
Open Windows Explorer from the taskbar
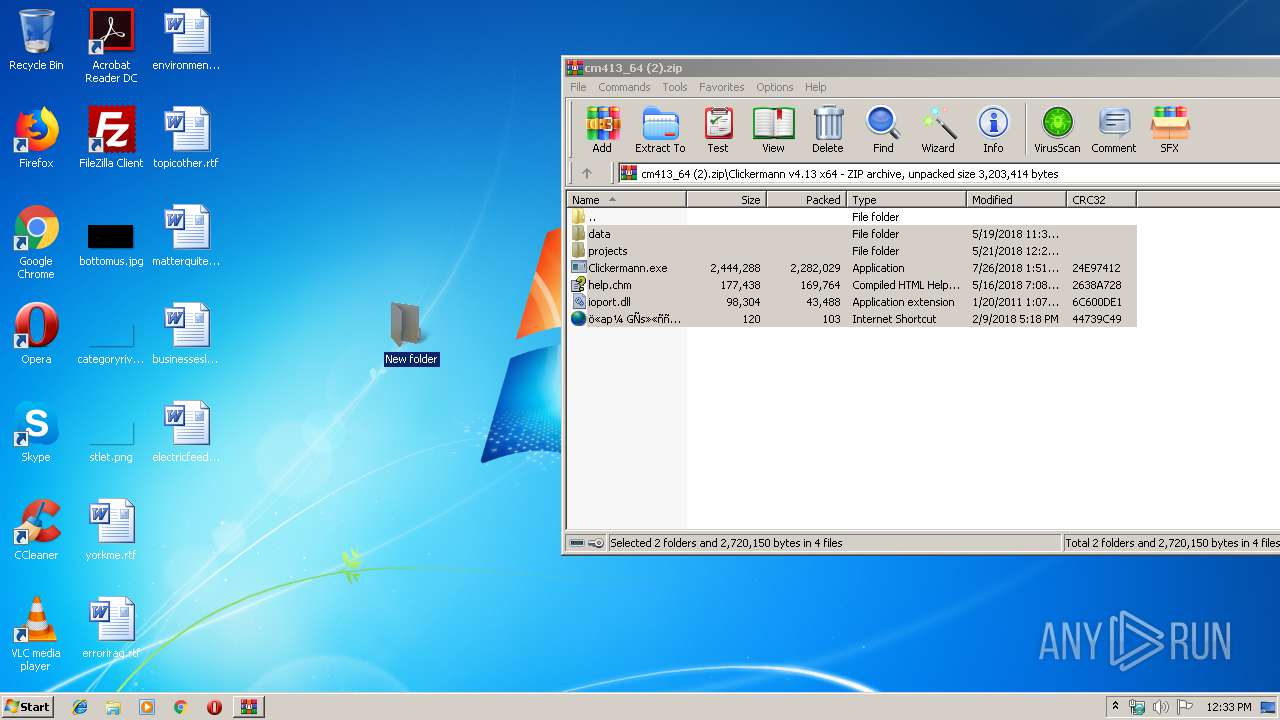[x=113, y=707]
